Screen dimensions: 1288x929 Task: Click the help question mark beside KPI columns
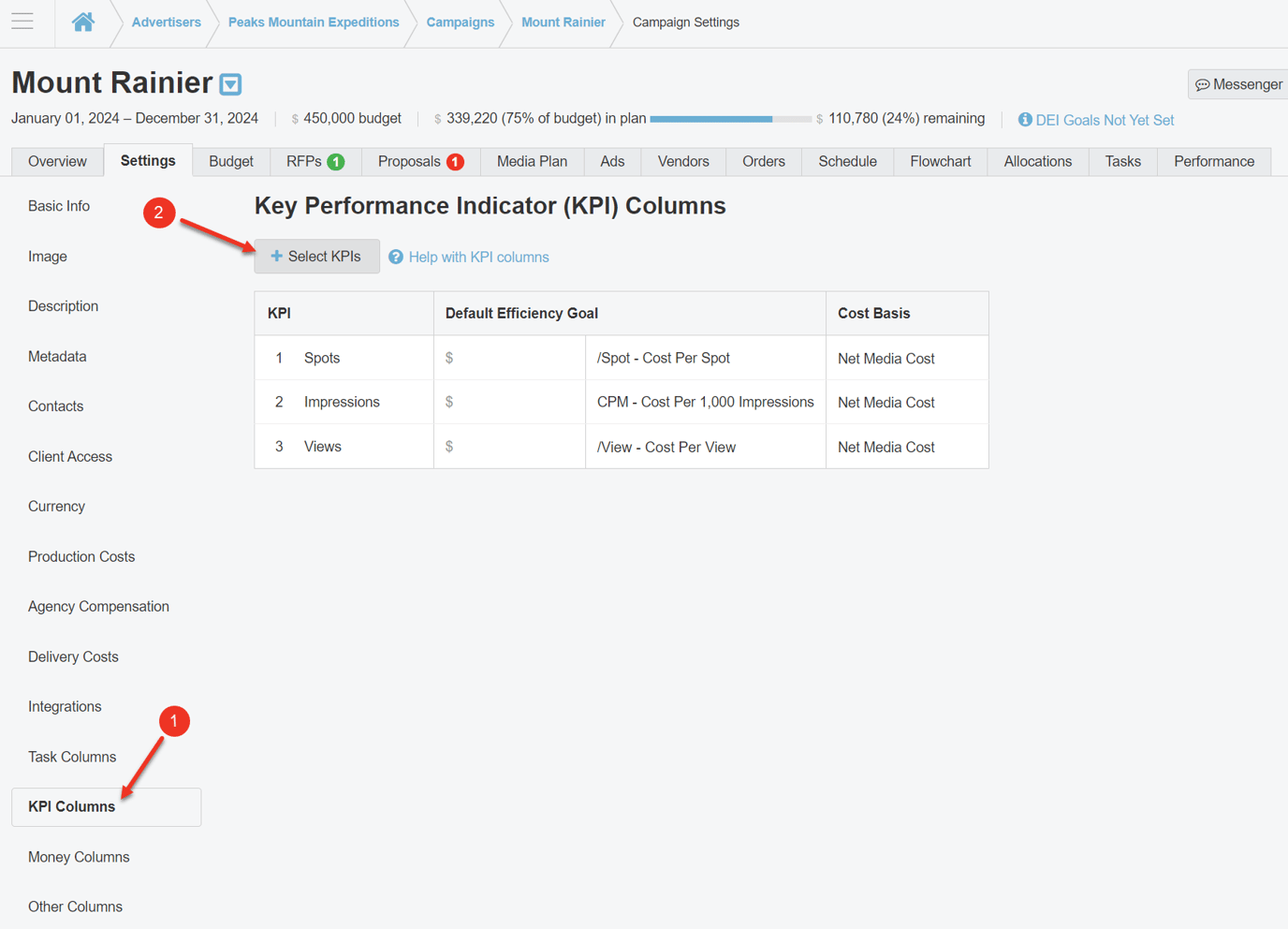(x=396, y=257)
